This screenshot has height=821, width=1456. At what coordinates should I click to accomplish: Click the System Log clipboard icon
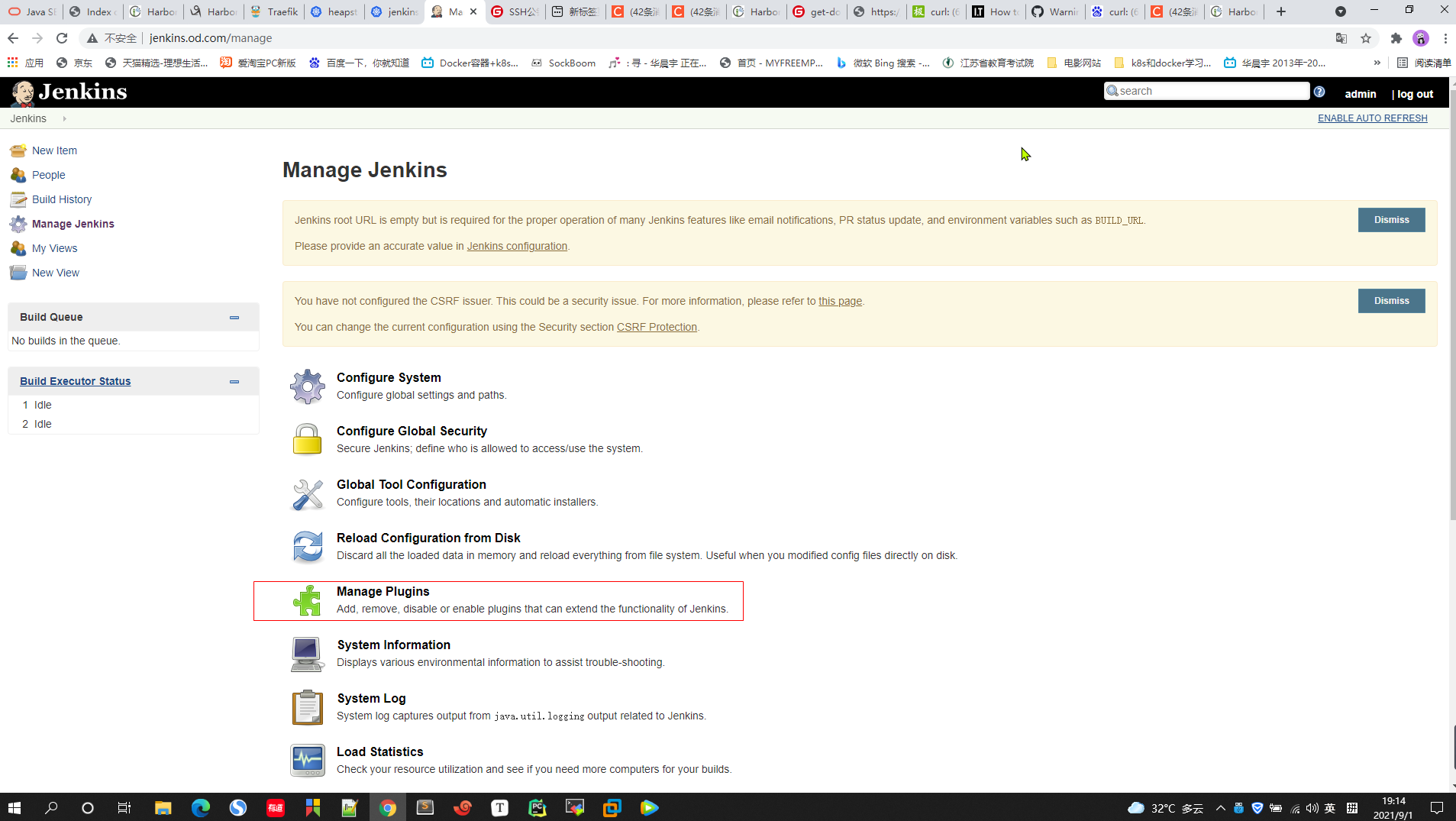click(x=308, y=707)
